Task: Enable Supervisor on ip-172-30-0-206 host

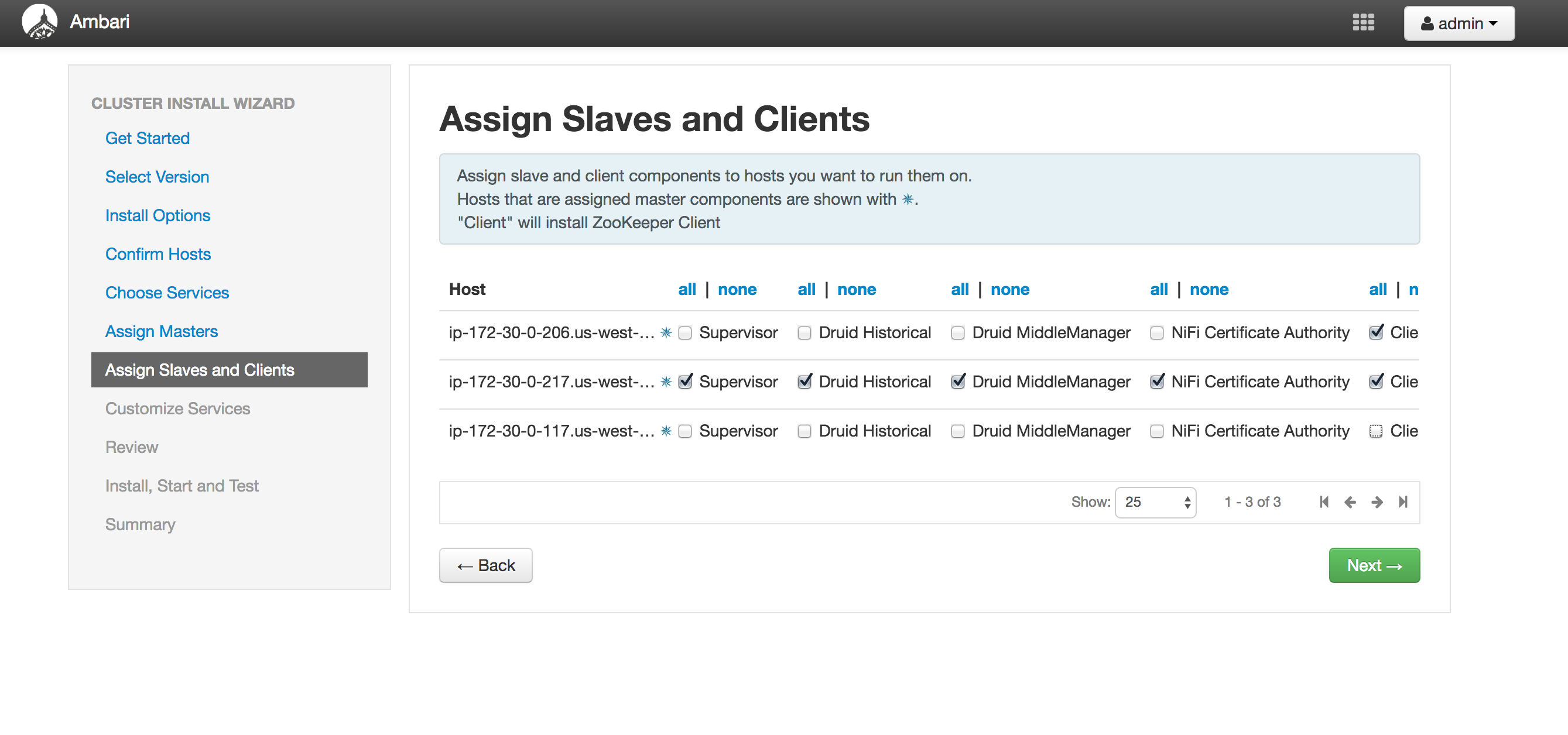Action: (x=685, y=333)
